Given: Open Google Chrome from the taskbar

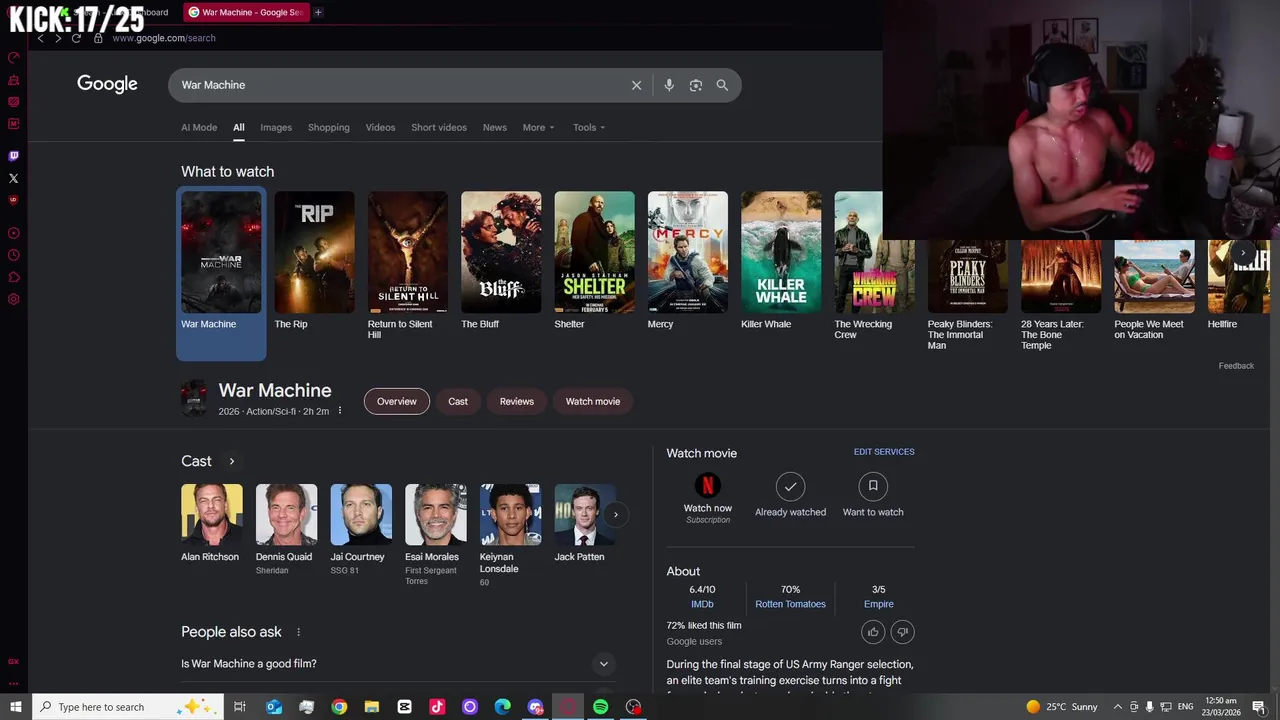Looking at the screenshot, I should 339,707.
